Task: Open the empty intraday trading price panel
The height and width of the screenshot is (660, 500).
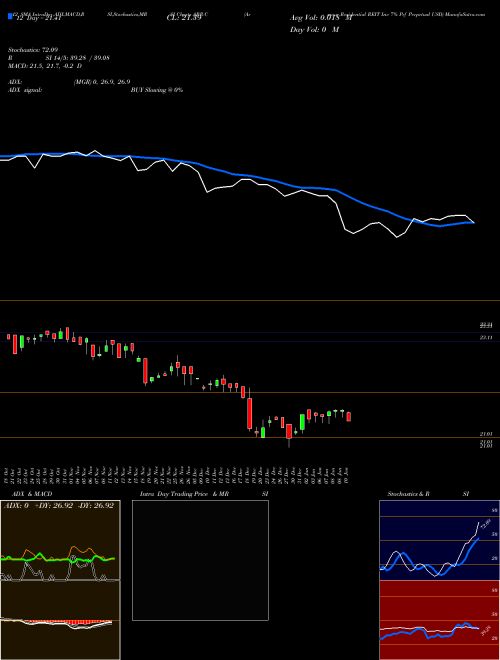Action: 200,560
